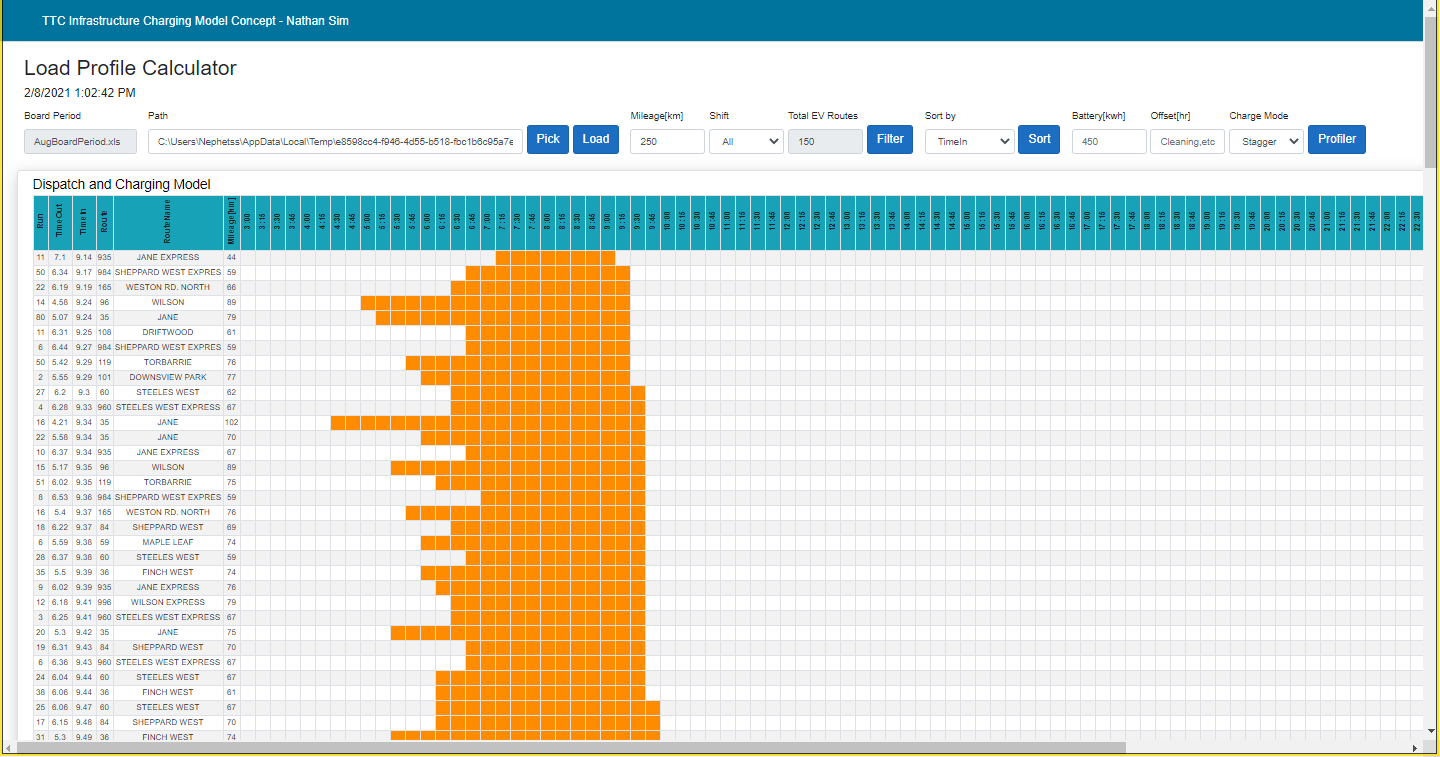Viewport: 1440px width, 757px height.
Task: Click the horizontal scrollbar left arrow
Action: (10, 748)
